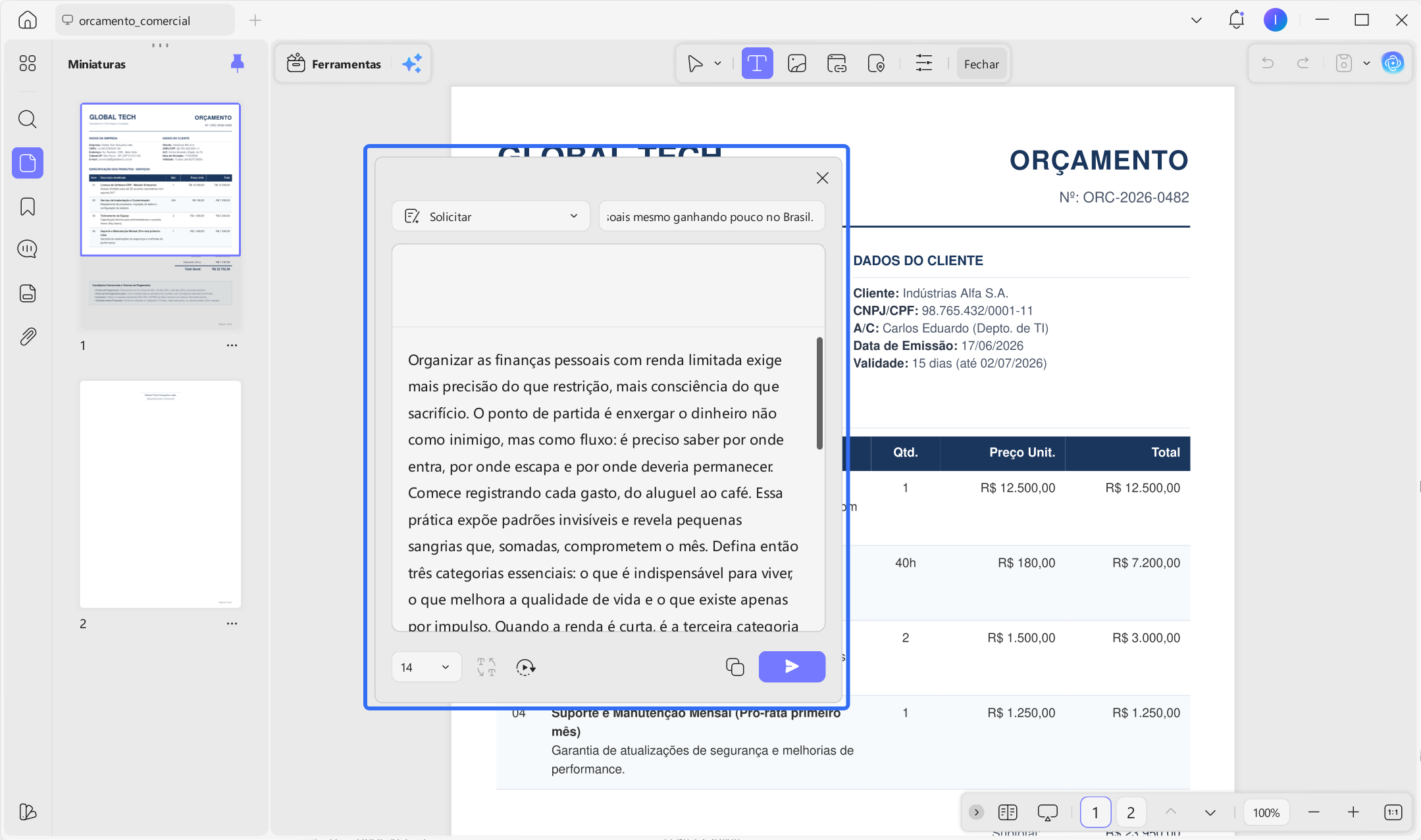The width and height of the screenshot is (1421, 840).
Task: Open the Bookmarks panel icon
Action: 28,207
